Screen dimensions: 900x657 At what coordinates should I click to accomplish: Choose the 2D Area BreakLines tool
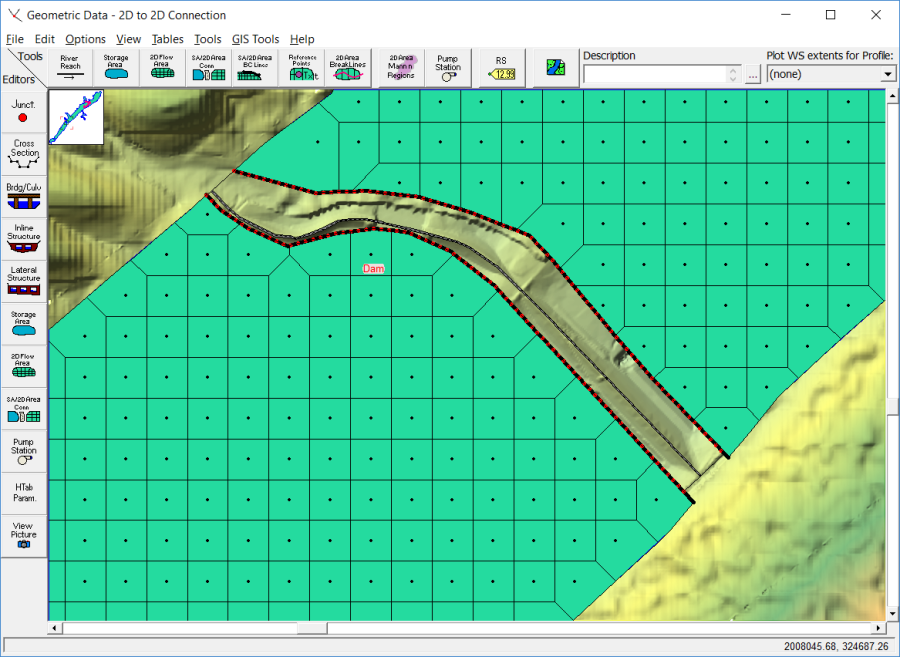pos(347,68)
